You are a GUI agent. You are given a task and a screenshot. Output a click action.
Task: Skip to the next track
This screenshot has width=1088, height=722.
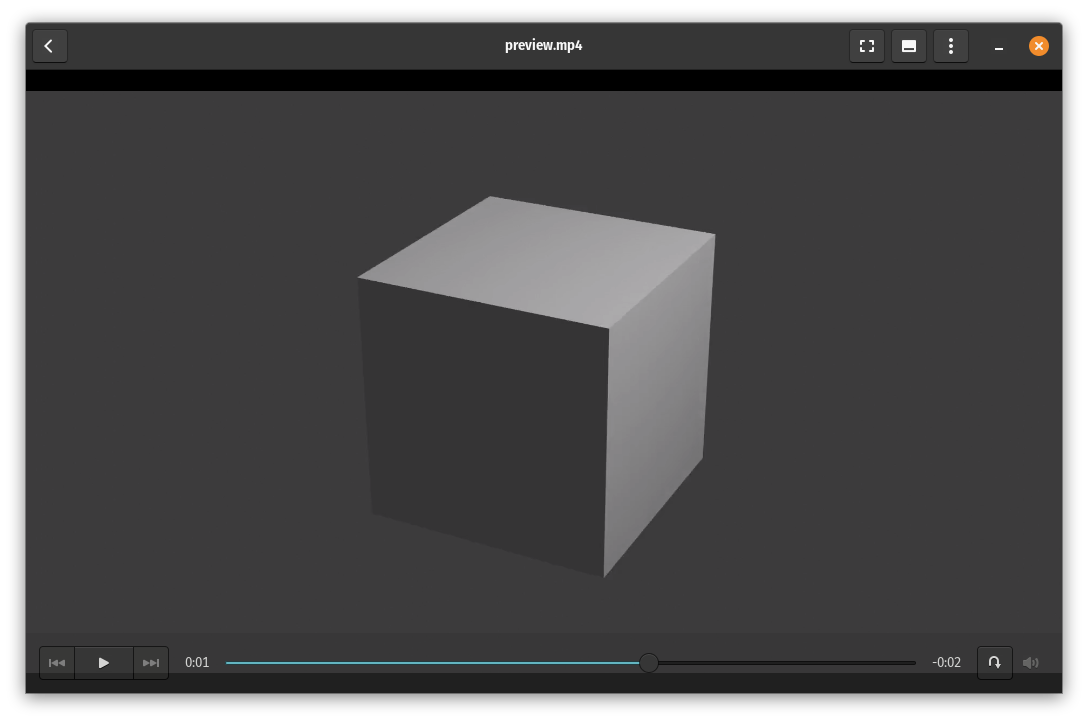(151, 663)
